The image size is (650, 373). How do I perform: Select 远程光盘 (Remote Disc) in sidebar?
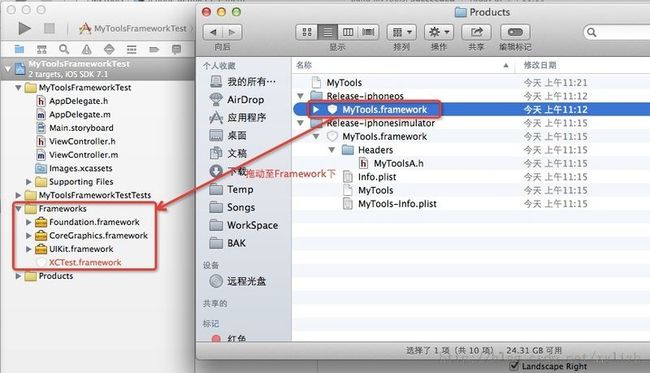238,281
